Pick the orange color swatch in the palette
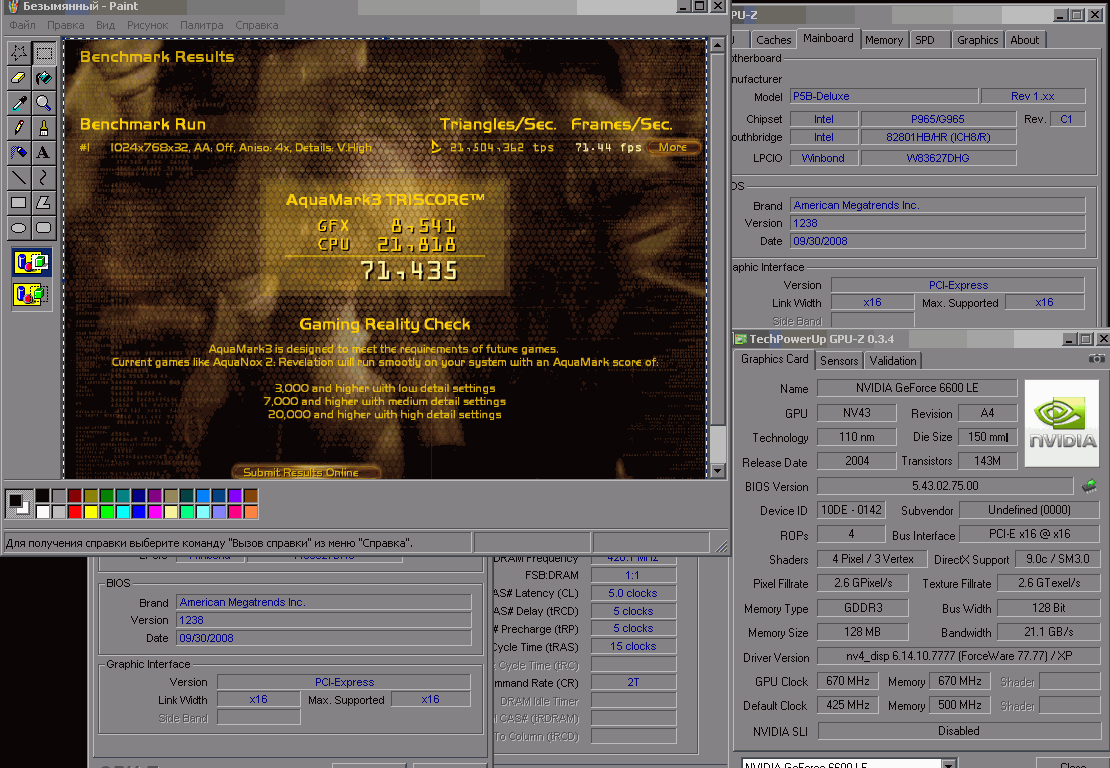This screenshot has width=1110, height=768. pyautogui.click(x=251, y=511)
